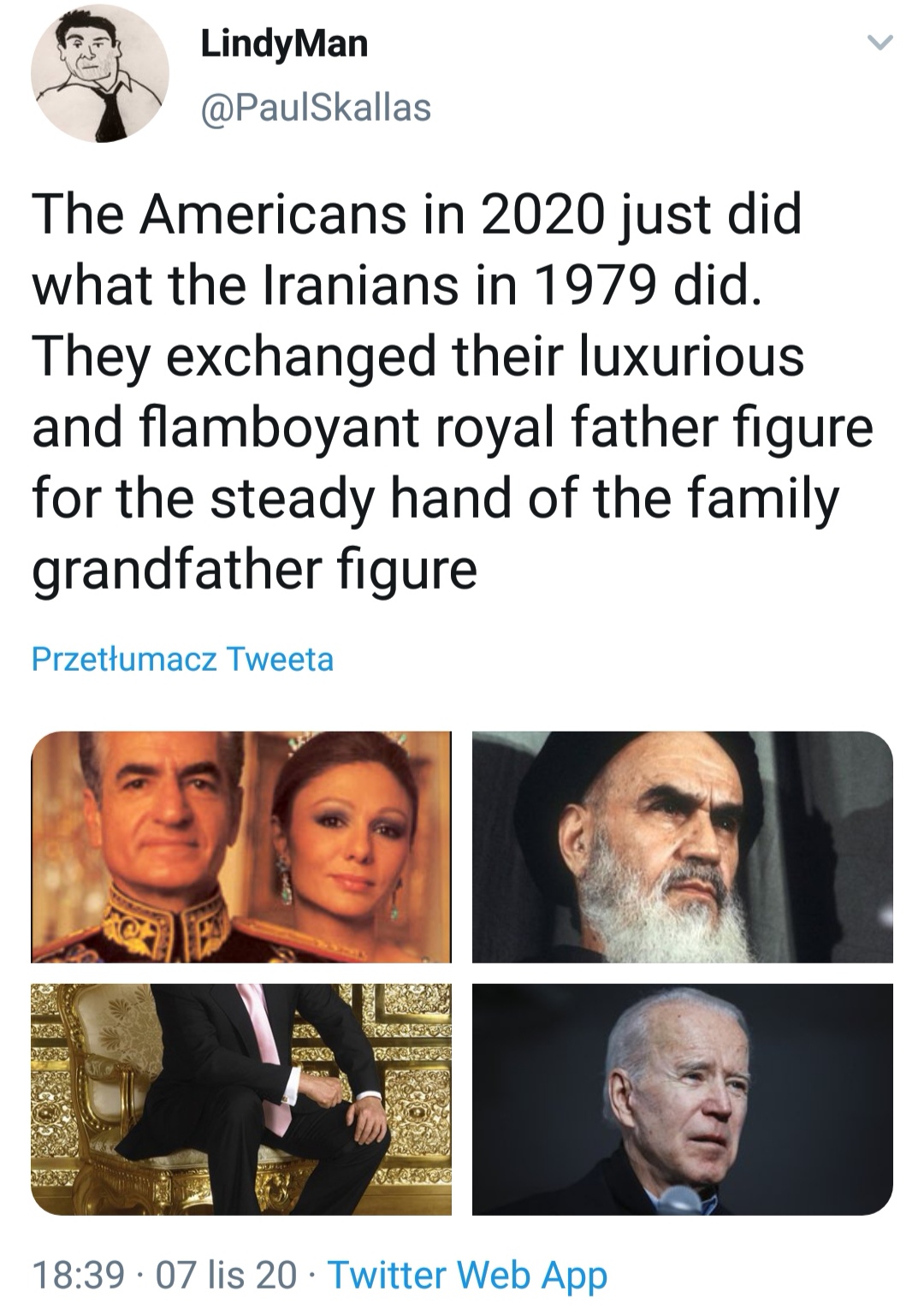Click Przetłumacz Tweeta to translate

point(182,660)
